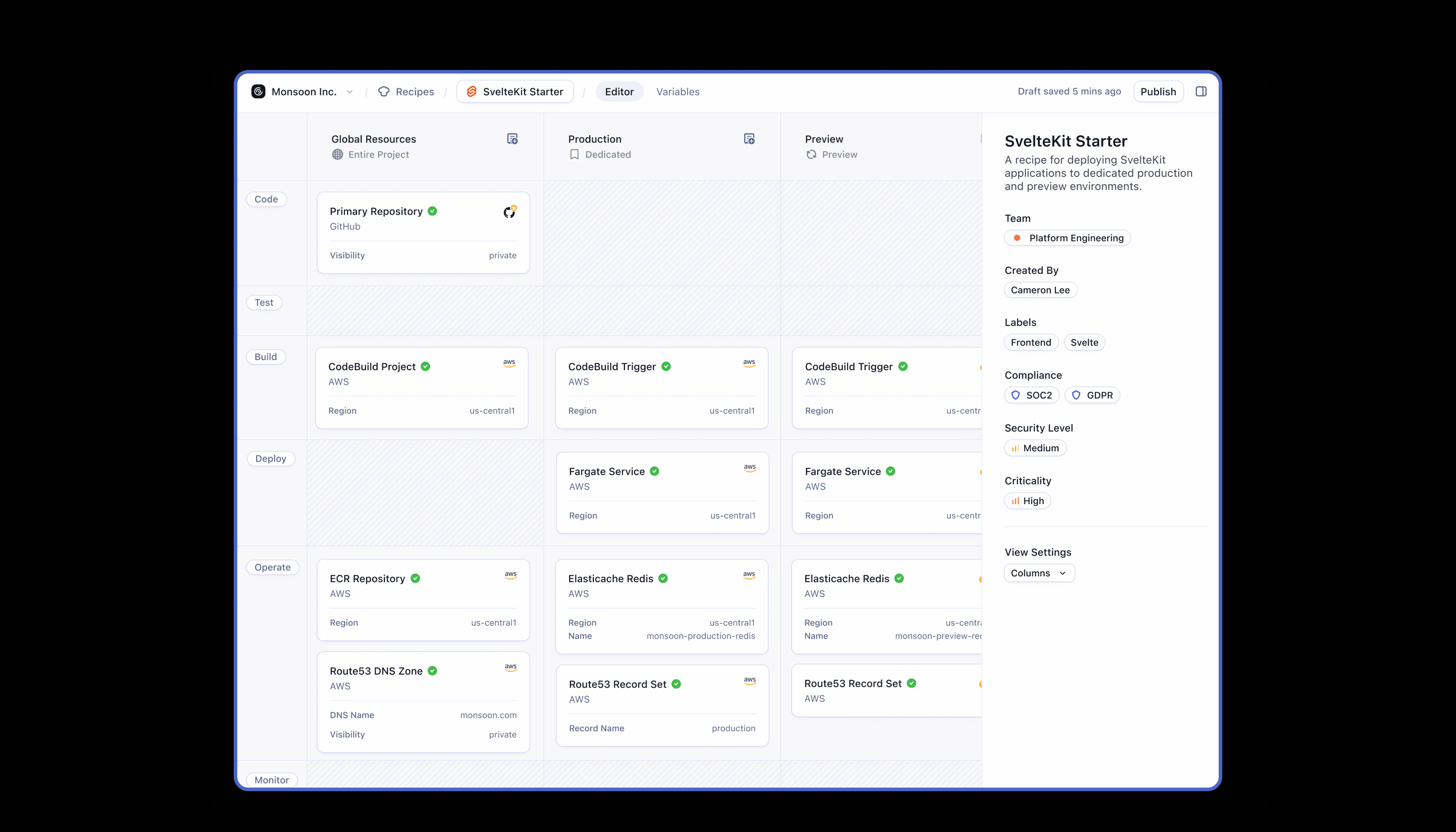1456x832 pixels.
Task: Click the AWS icon on Route53 DNS Zone
Action: 511,667
